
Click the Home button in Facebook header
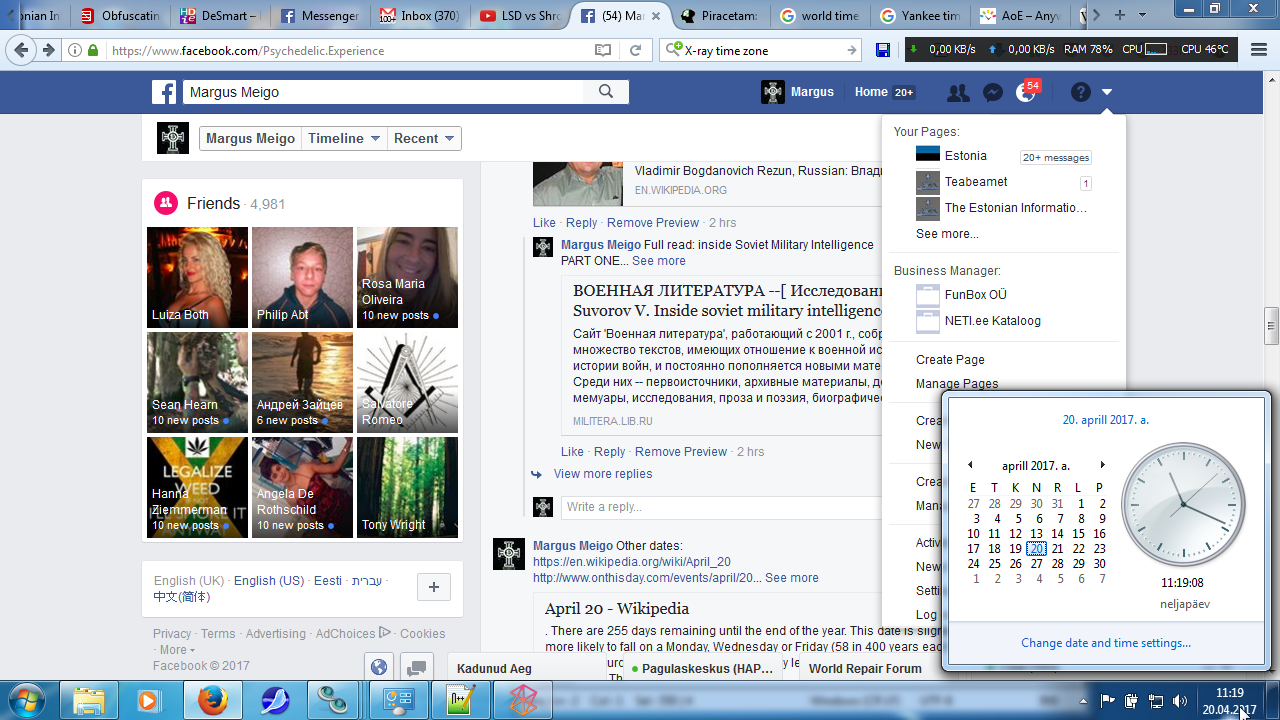[871, 92]
